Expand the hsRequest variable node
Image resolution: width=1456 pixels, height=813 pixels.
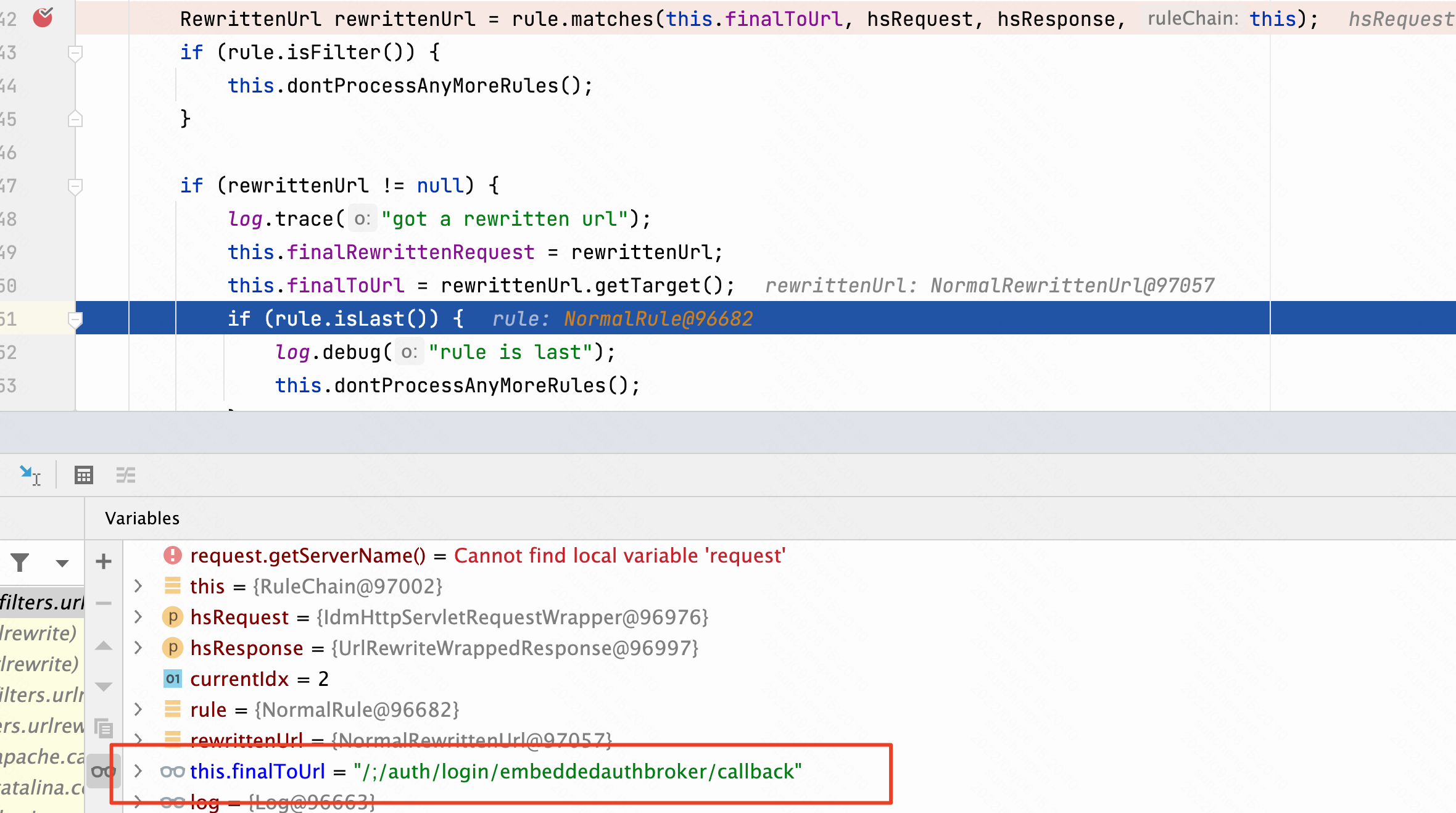(x=138, y=617)
